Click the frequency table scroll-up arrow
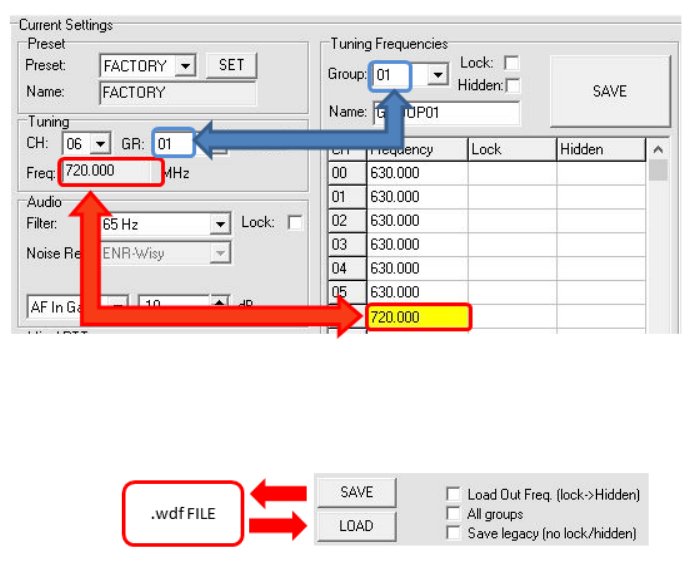 point(658,149)
